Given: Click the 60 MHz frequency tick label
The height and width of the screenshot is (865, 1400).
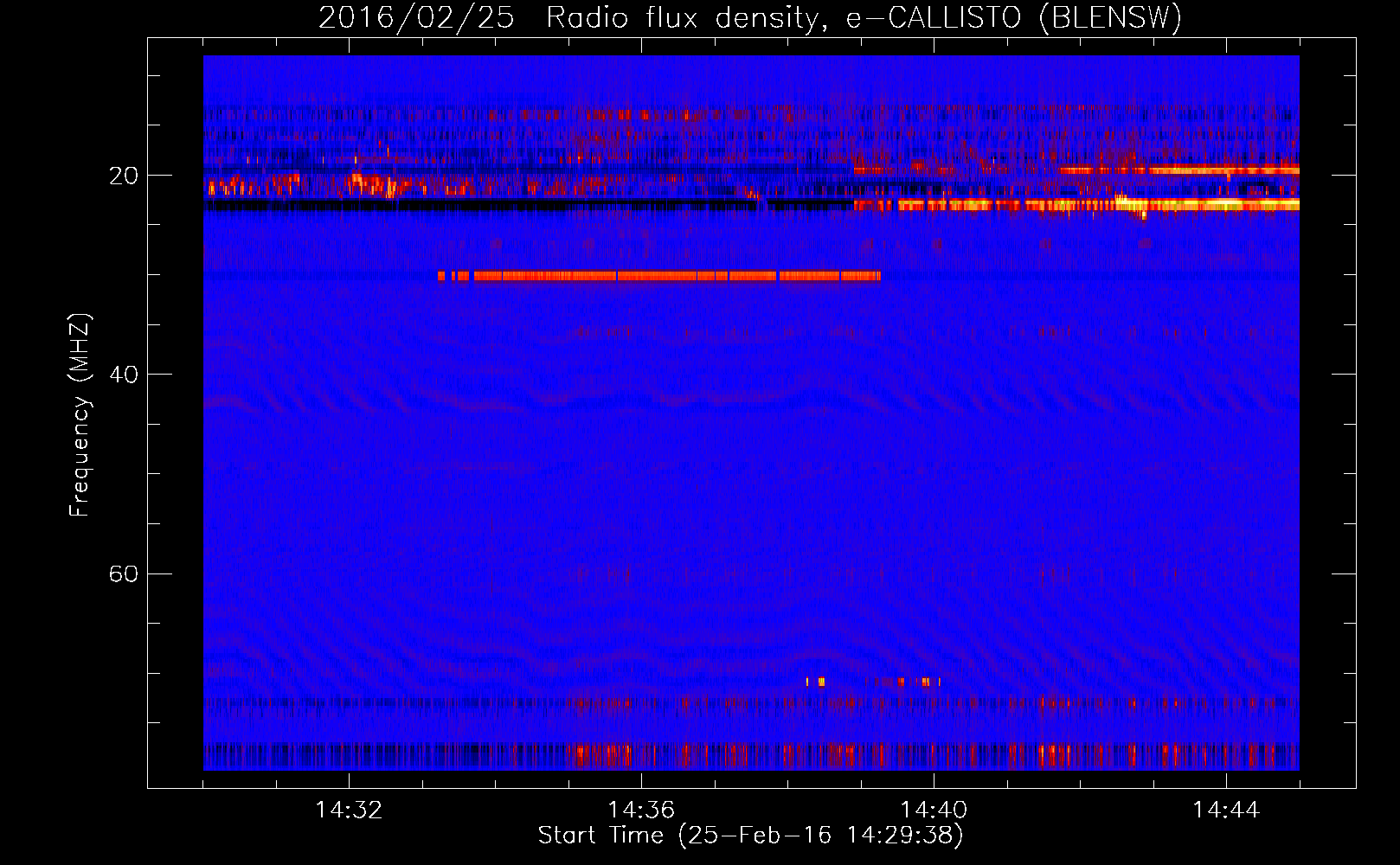Looking at the screenshot, I should click(x=123, y=573).
